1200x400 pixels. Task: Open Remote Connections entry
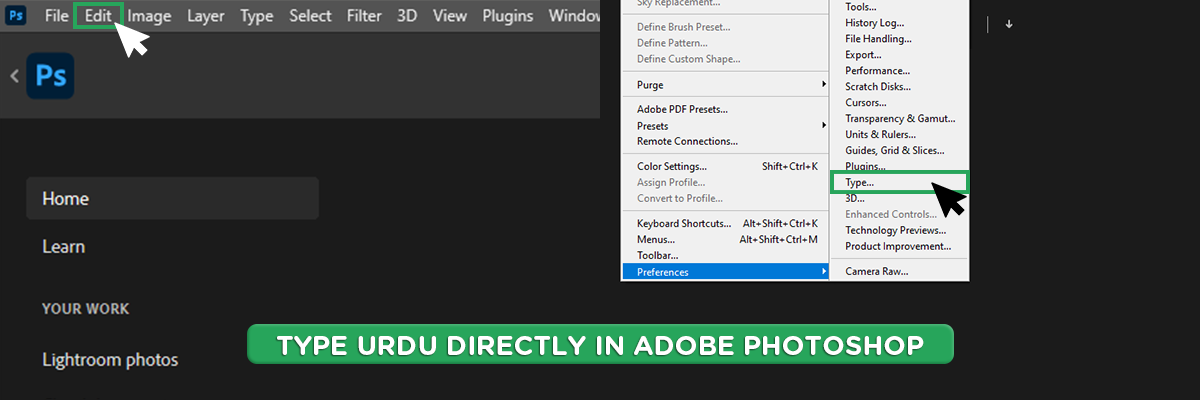[x=688, y=142]
